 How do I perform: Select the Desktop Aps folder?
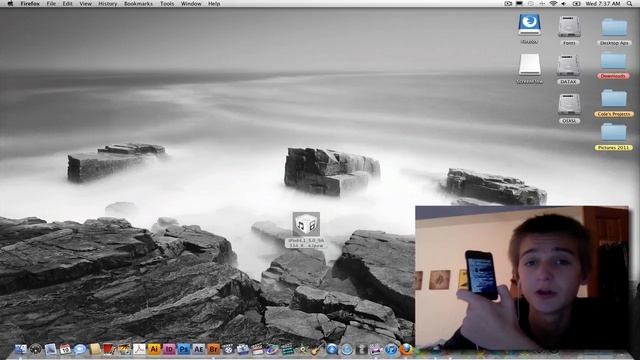tap(614, 28)
